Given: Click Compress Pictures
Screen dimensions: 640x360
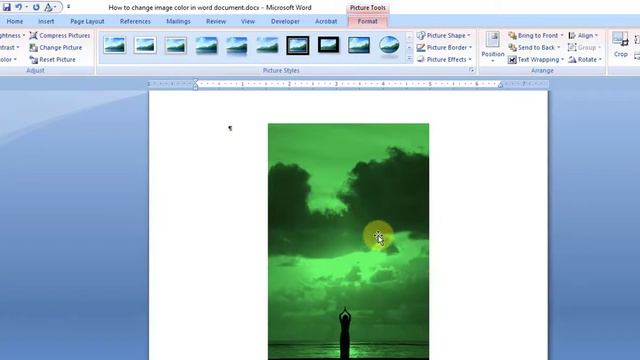Looking at the screenshot, I should pos(60,36).
